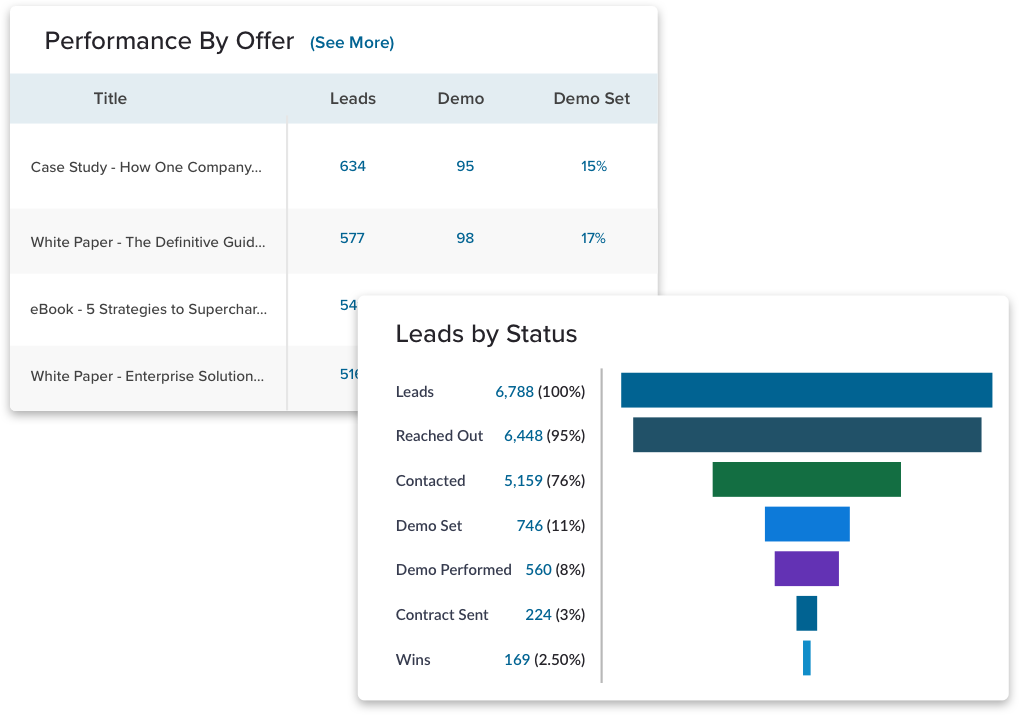This screenshot has height=716, width=1020.
Task: Sort the table by the Title column
Action: (x=110, y=98)
